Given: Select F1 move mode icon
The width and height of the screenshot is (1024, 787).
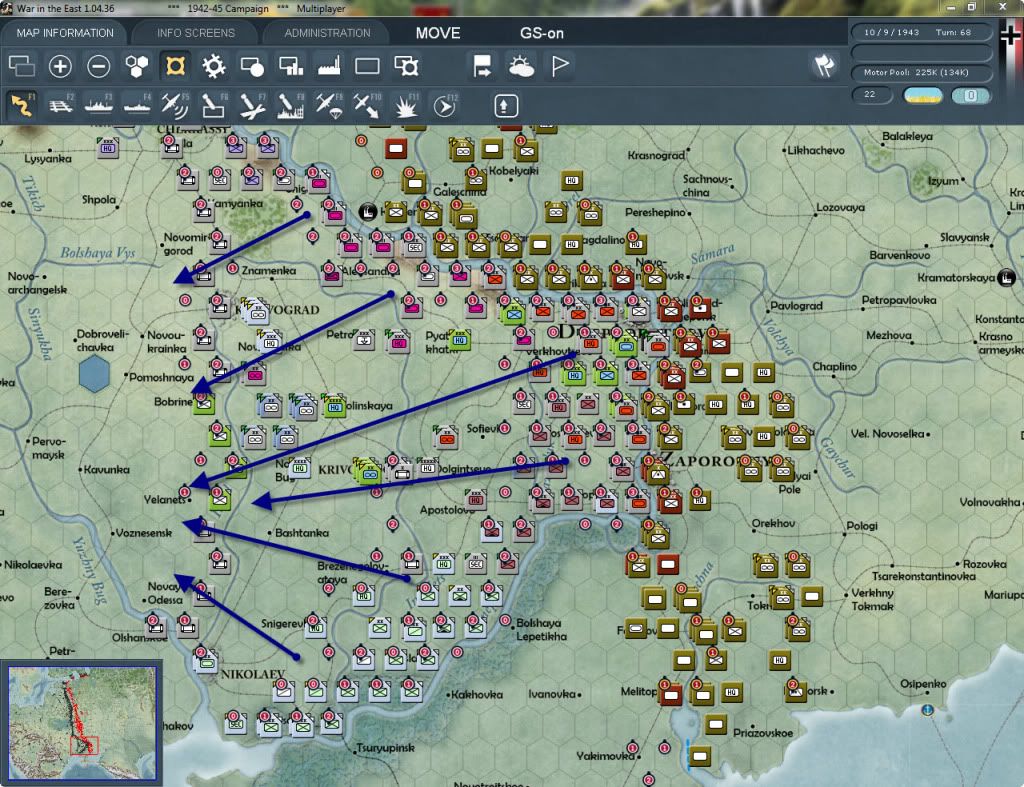Looking at the screenshot, I should (x=22, y=105).
